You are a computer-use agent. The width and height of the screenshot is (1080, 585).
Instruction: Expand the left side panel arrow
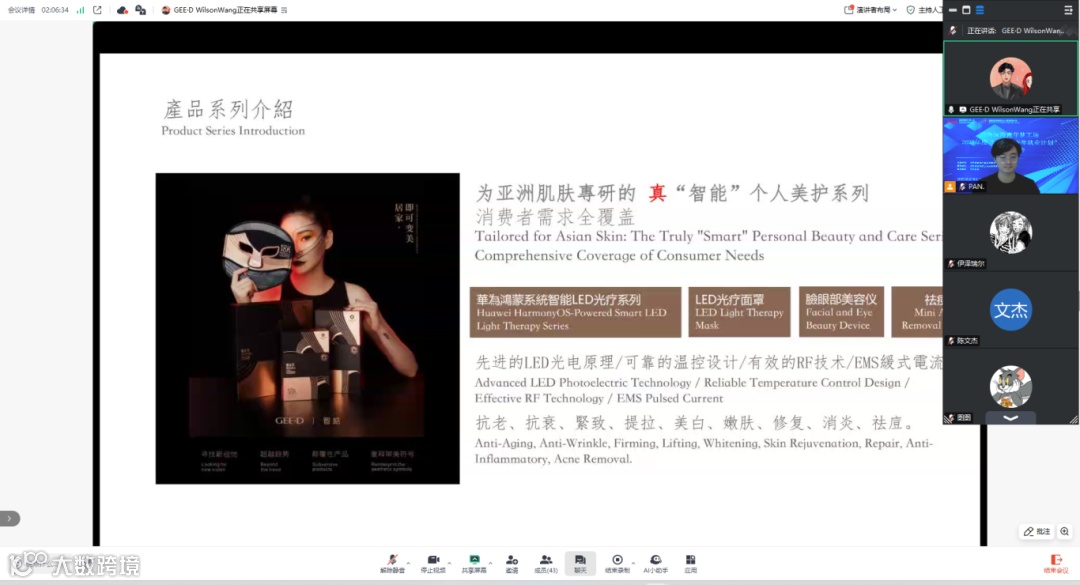pos(9,518)
